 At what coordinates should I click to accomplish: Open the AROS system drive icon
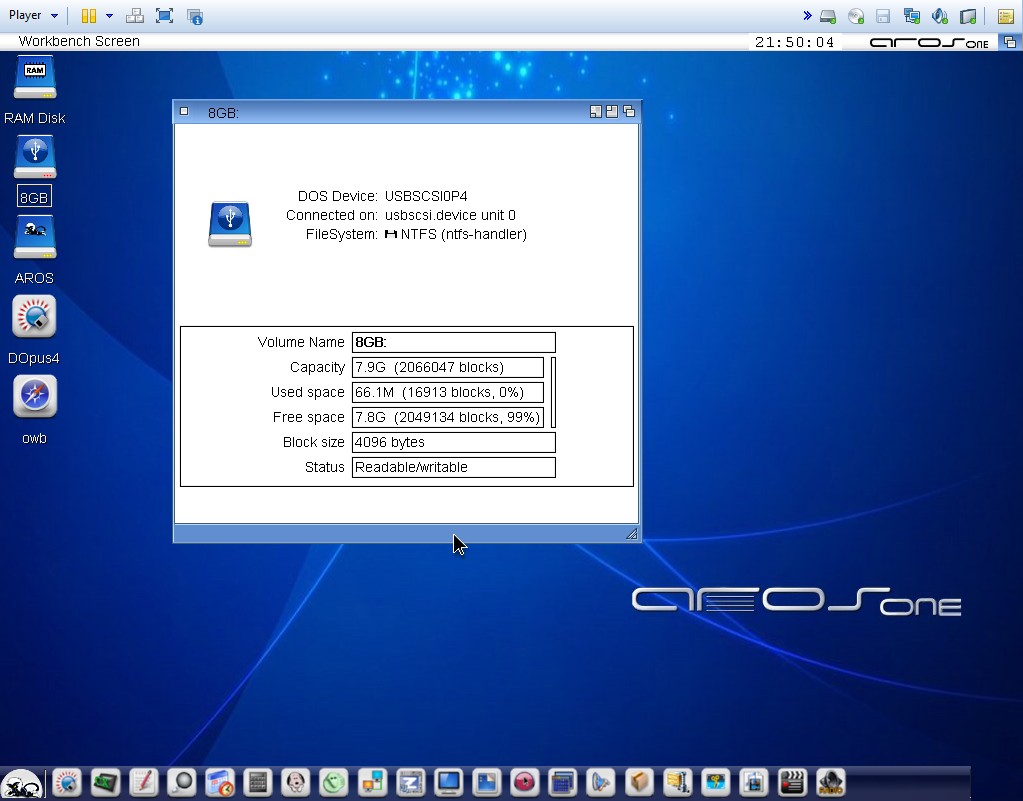click(35, 238)
